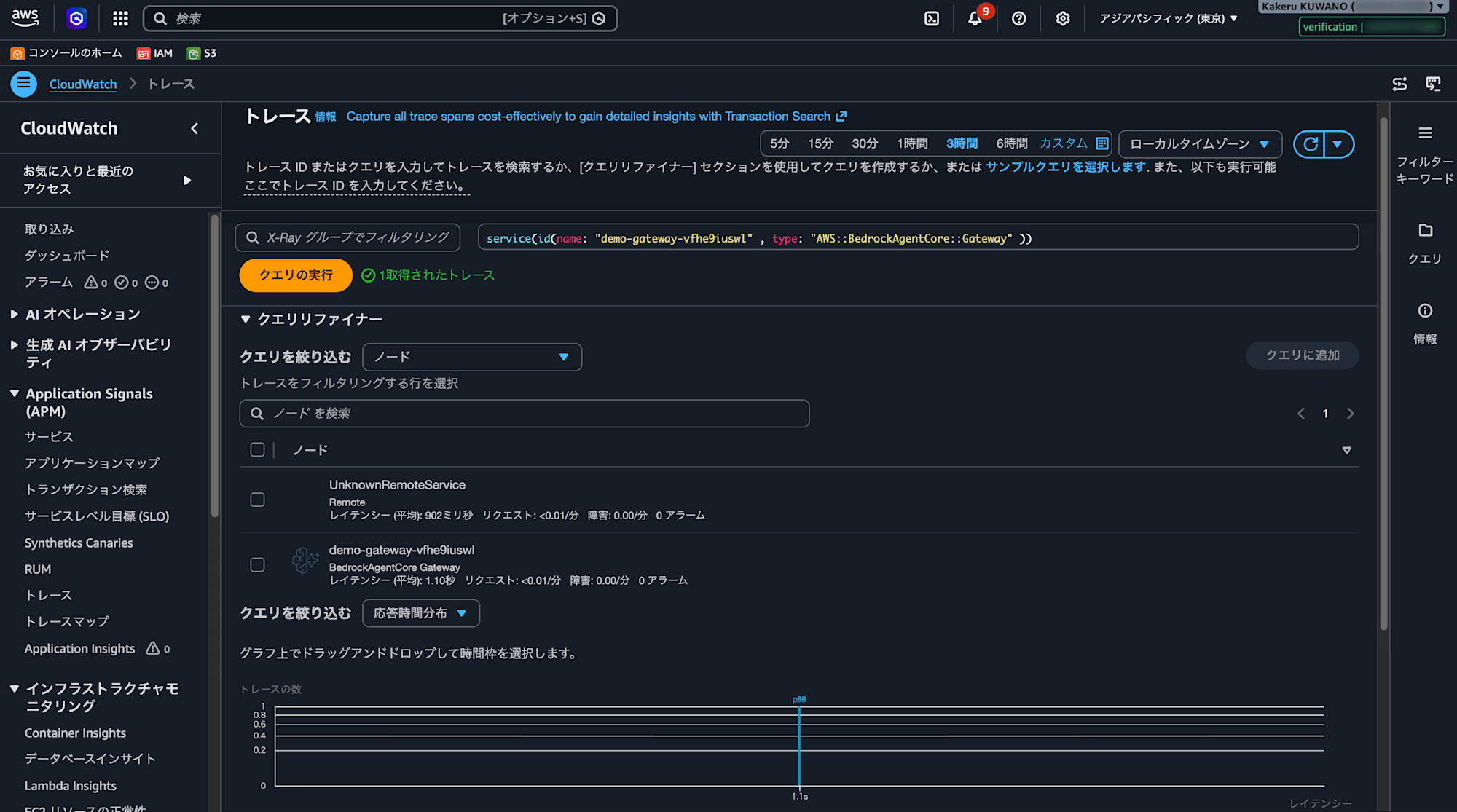Viewport: 1457px width, 812px height.
Task: Click the top-right monitor feedback icon
Action: 1433,84
